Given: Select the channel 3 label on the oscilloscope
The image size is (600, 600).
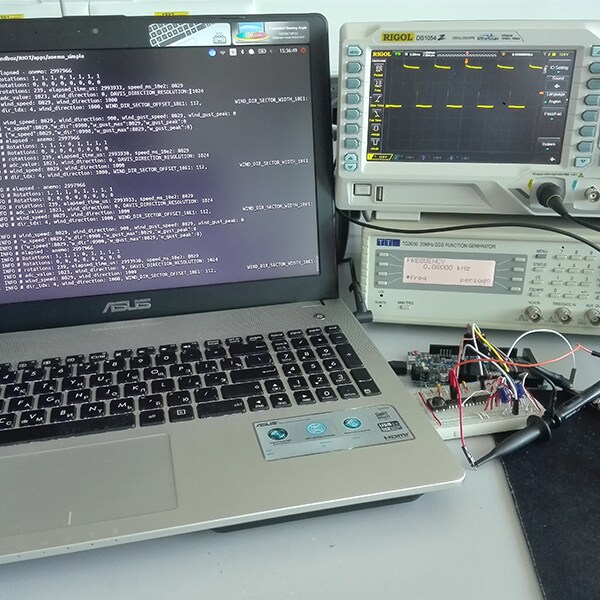Looking at the screenshot, I should pos(432,157).
